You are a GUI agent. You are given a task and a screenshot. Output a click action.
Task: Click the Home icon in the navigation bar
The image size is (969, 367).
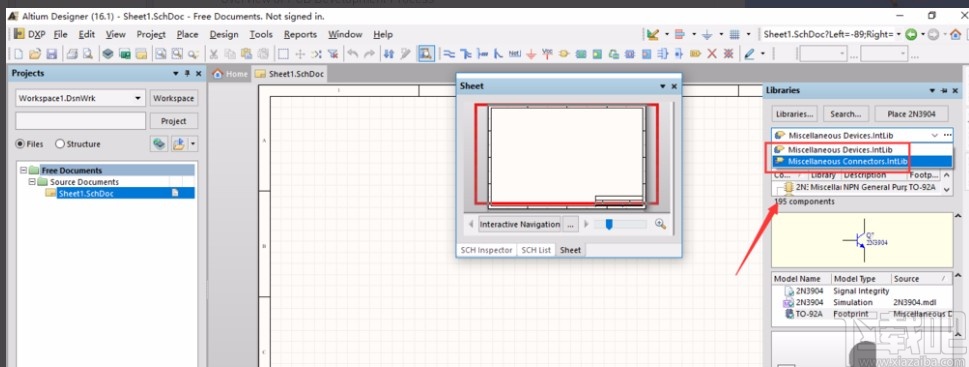pos(955,35)
